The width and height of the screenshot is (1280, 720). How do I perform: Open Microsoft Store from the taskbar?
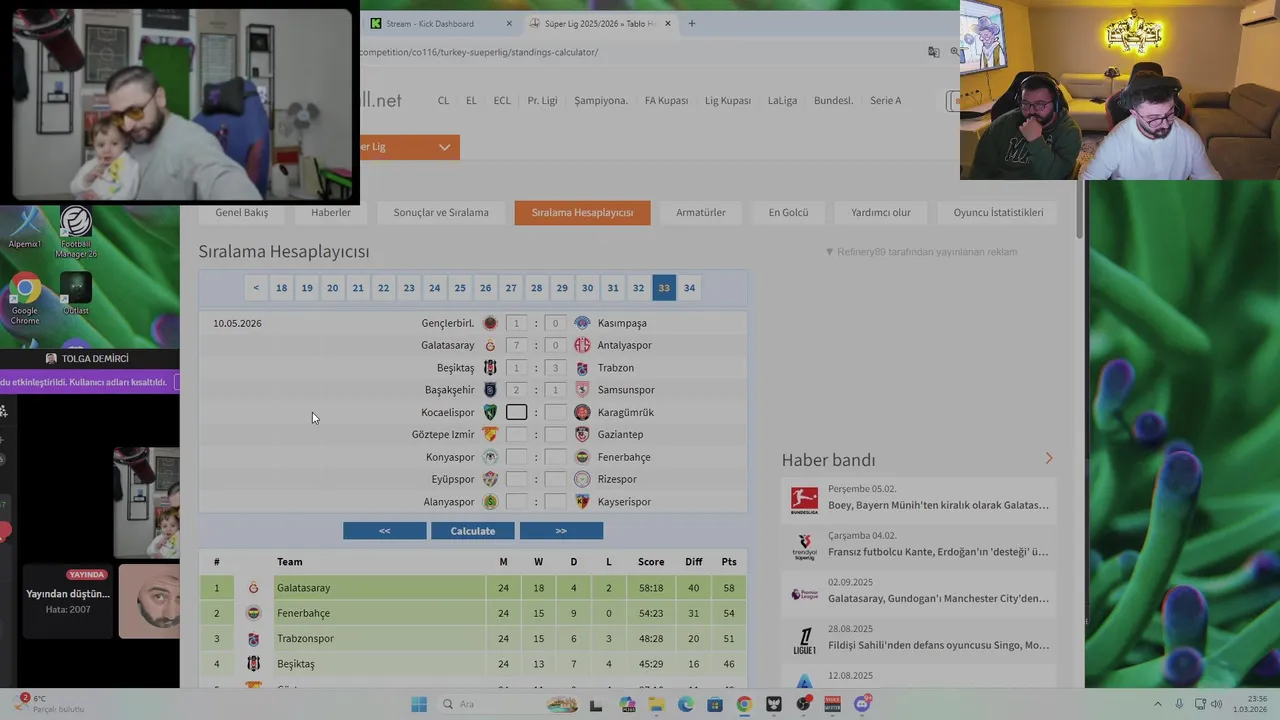coord(715,704)
